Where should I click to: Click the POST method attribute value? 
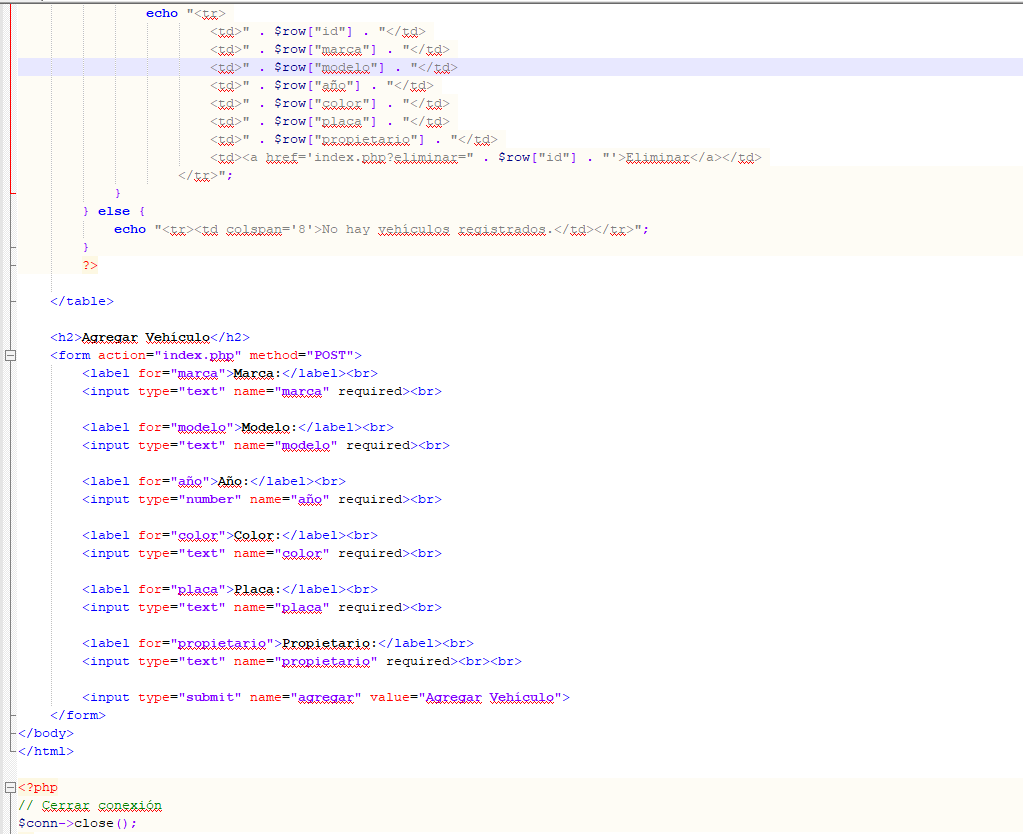tap(329, 355)
